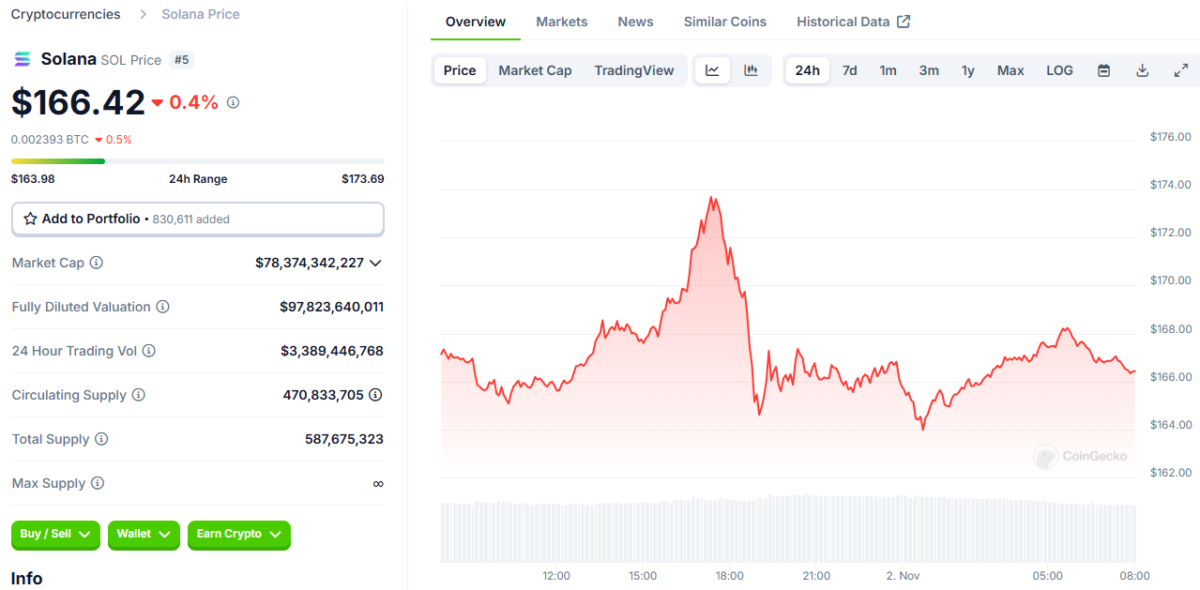Click info icon beside Fully Diluted Valuation
1200x590 pixels.
coord(163,307)
